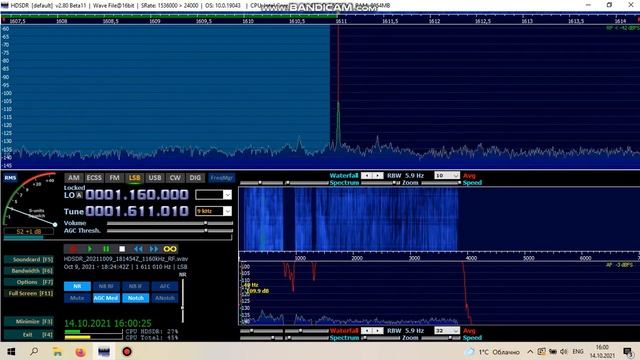This screenshot has width=640, height=360.
Task: Click the S2 +1 dB squelch readout
Action: tap(29, 231)
